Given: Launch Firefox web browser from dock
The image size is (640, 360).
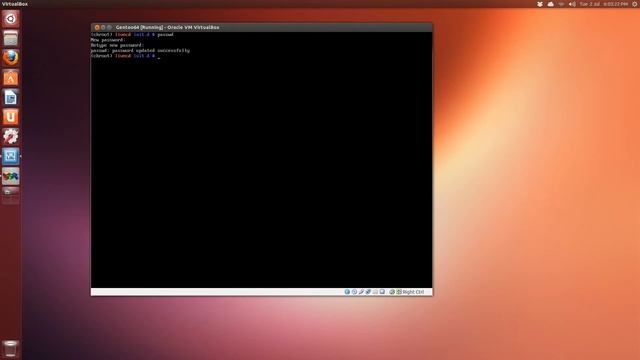Looking at the screenshot, I should [11, 58].
